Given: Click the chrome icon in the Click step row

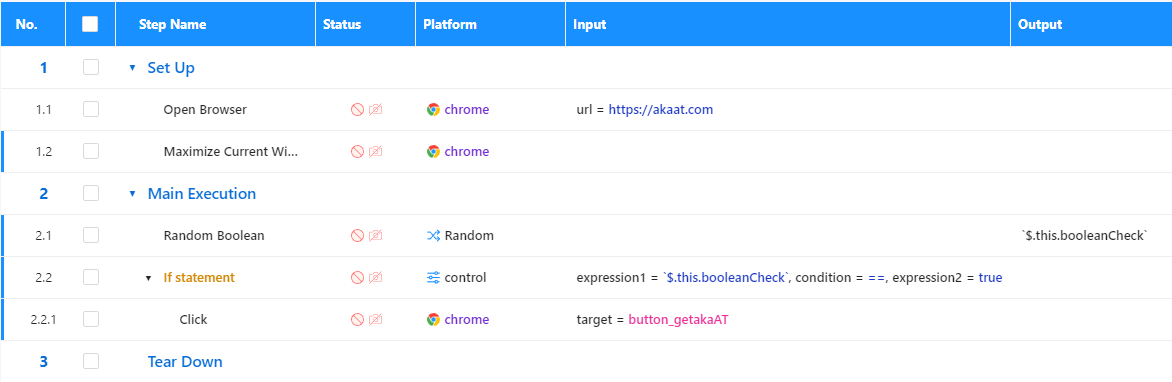Looking at the screenshot, I should click(x=433, y=319).
